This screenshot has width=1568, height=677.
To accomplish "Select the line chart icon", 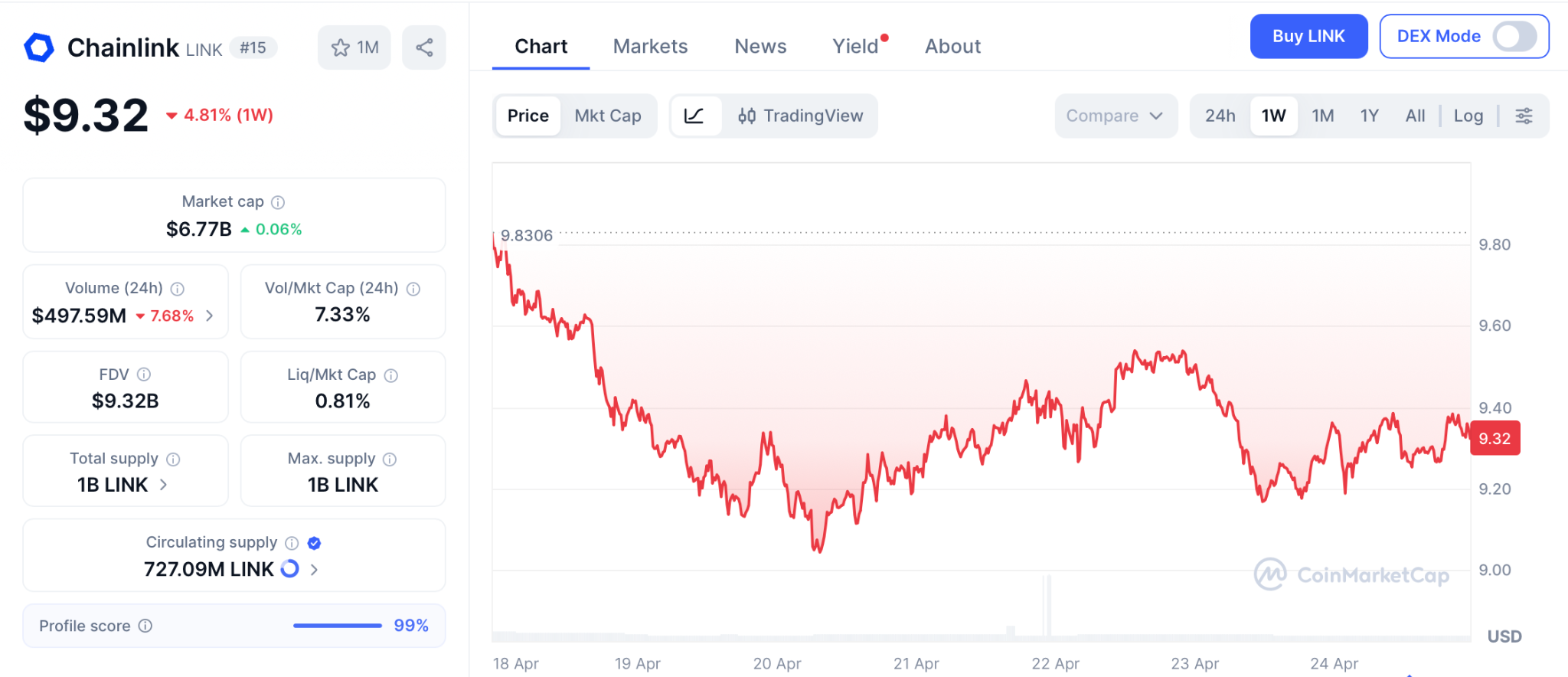I will (694, 116).
